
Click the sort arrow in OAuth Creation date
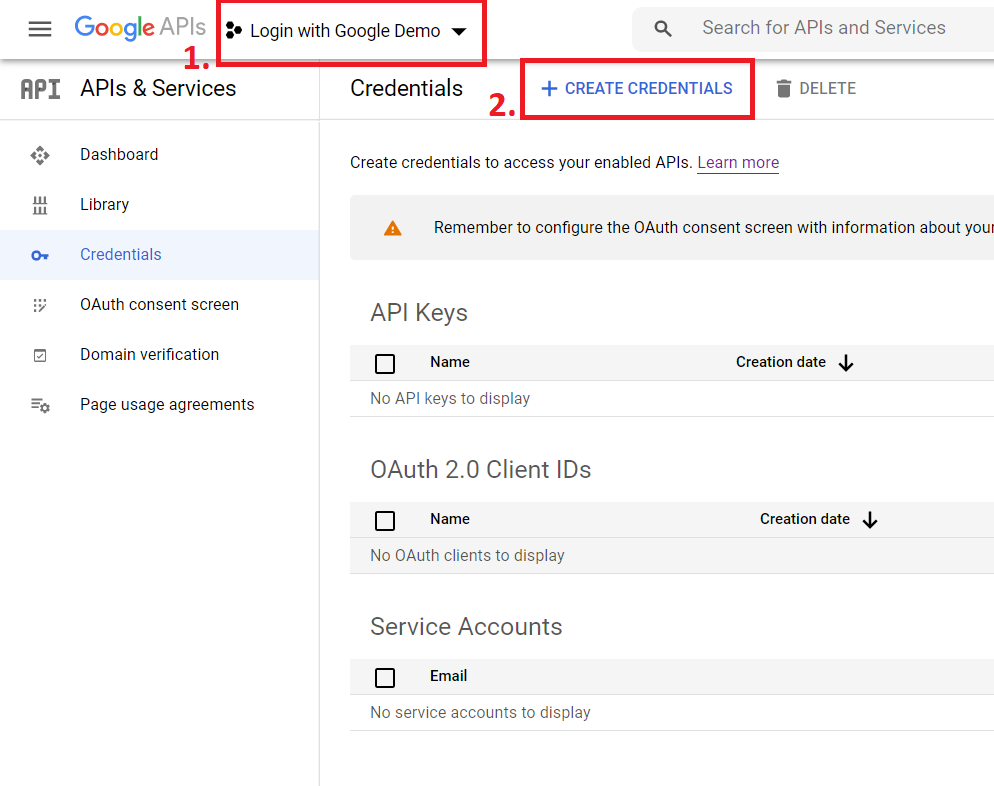[x=870, y=520]
